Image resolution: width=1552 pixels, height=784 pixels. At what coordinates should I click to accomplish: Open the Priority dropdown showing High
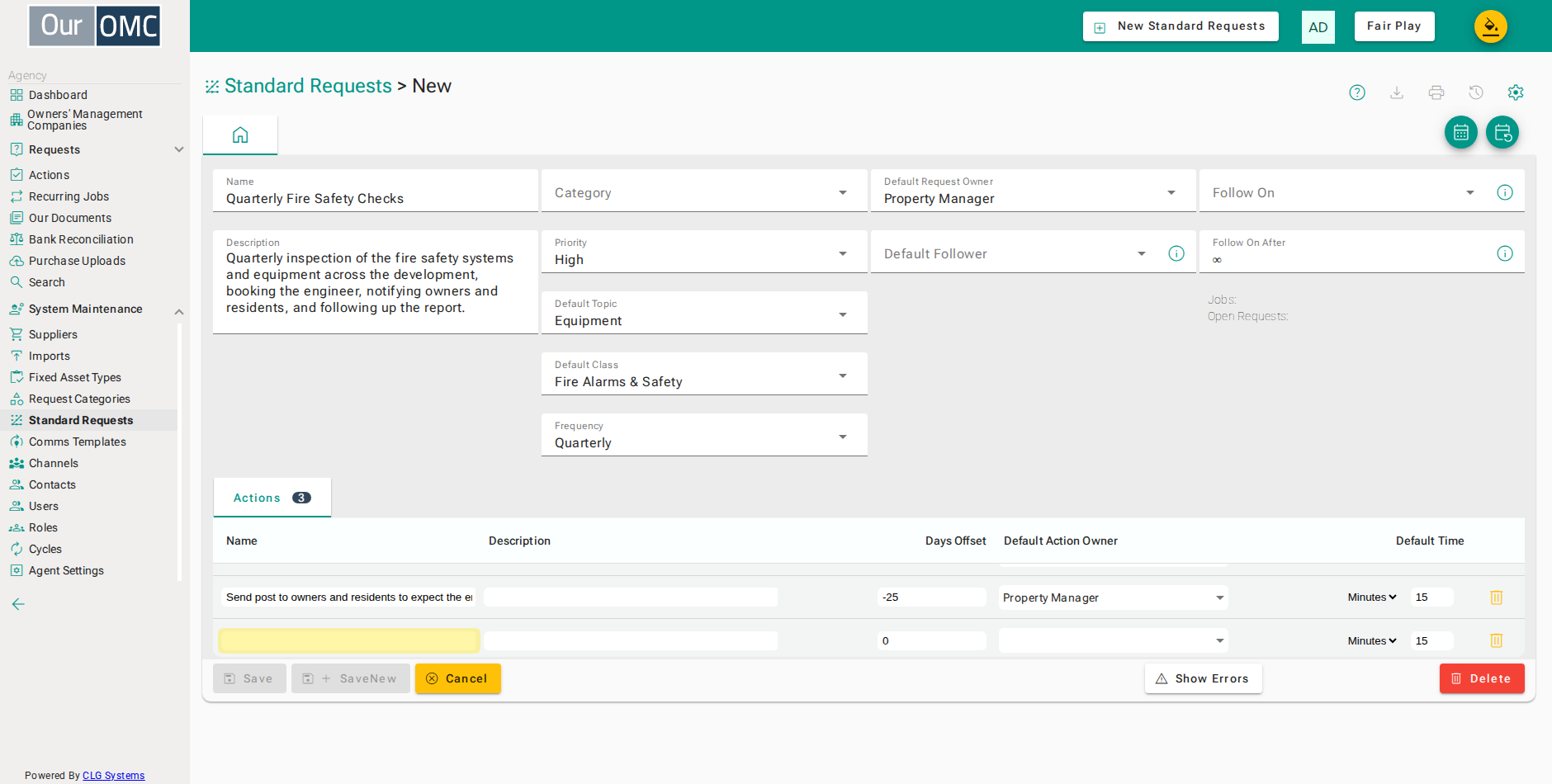pos(704,253)
